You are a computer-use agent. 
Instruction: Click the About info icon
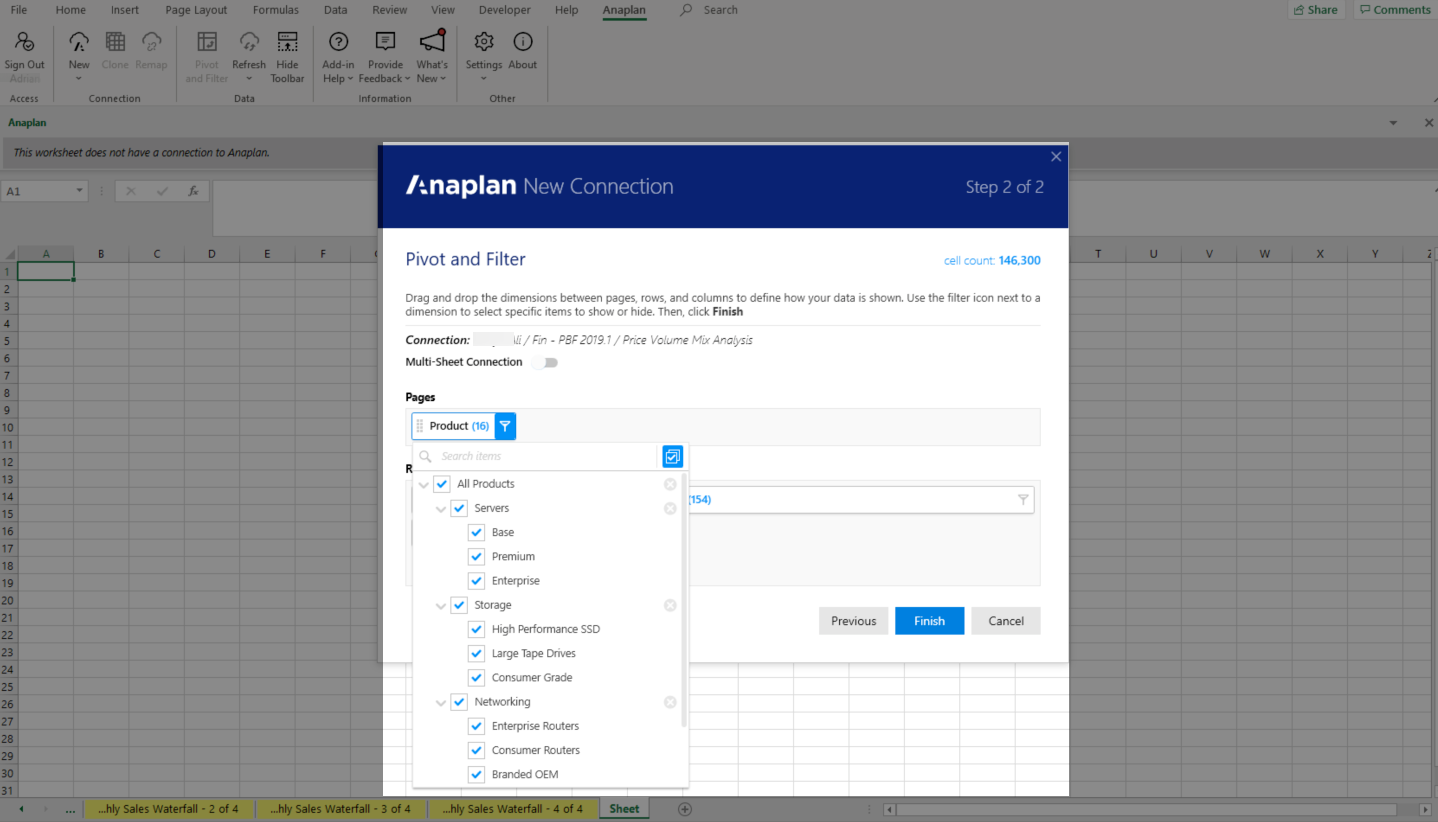coord(523,42)
